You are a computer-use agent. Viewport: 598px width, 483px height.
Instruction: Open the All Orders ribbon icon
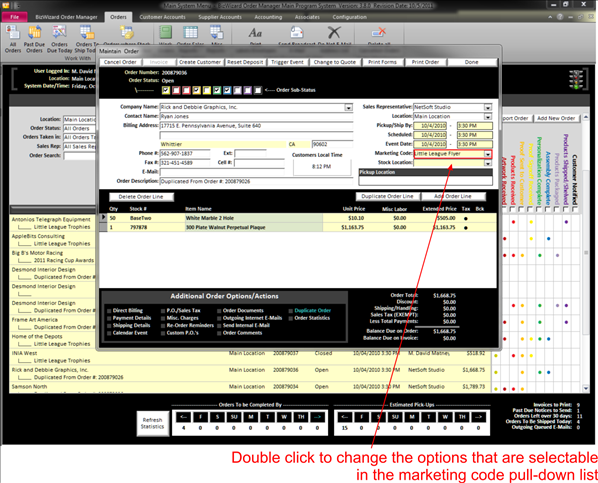tap(13, 32)
